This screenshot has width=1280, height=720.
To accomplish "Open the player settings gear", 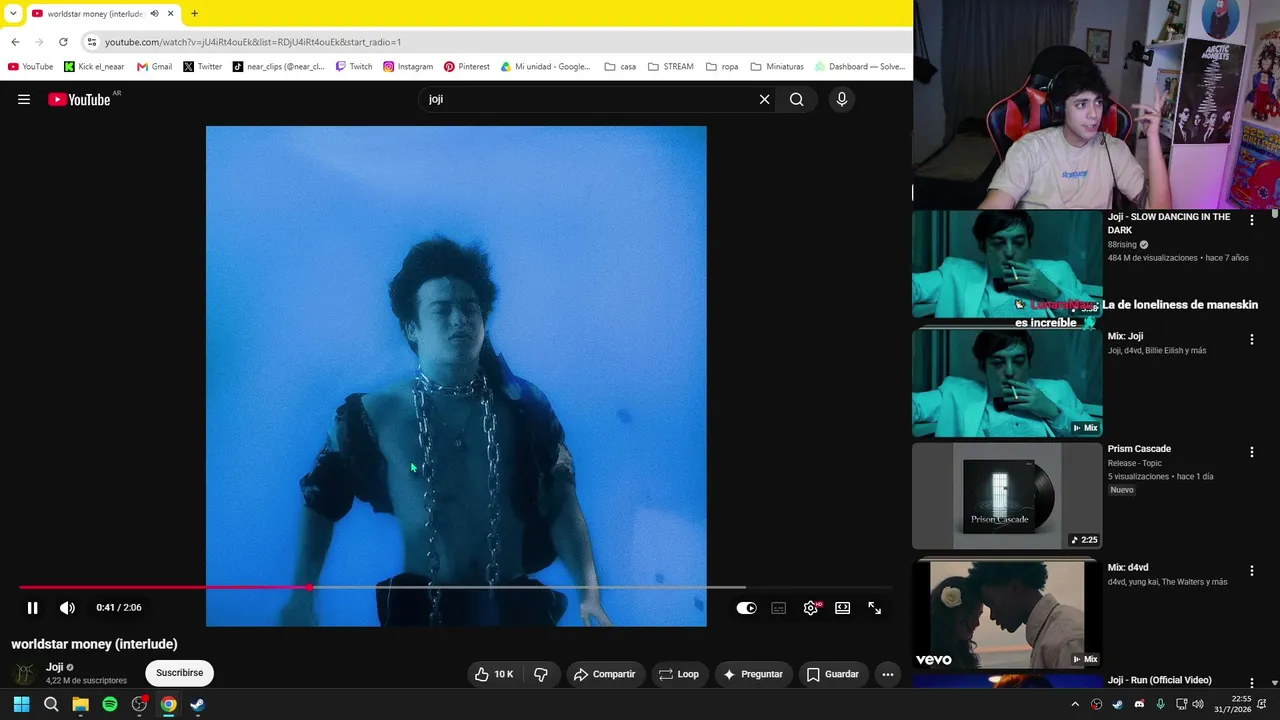I will (811, 608).
